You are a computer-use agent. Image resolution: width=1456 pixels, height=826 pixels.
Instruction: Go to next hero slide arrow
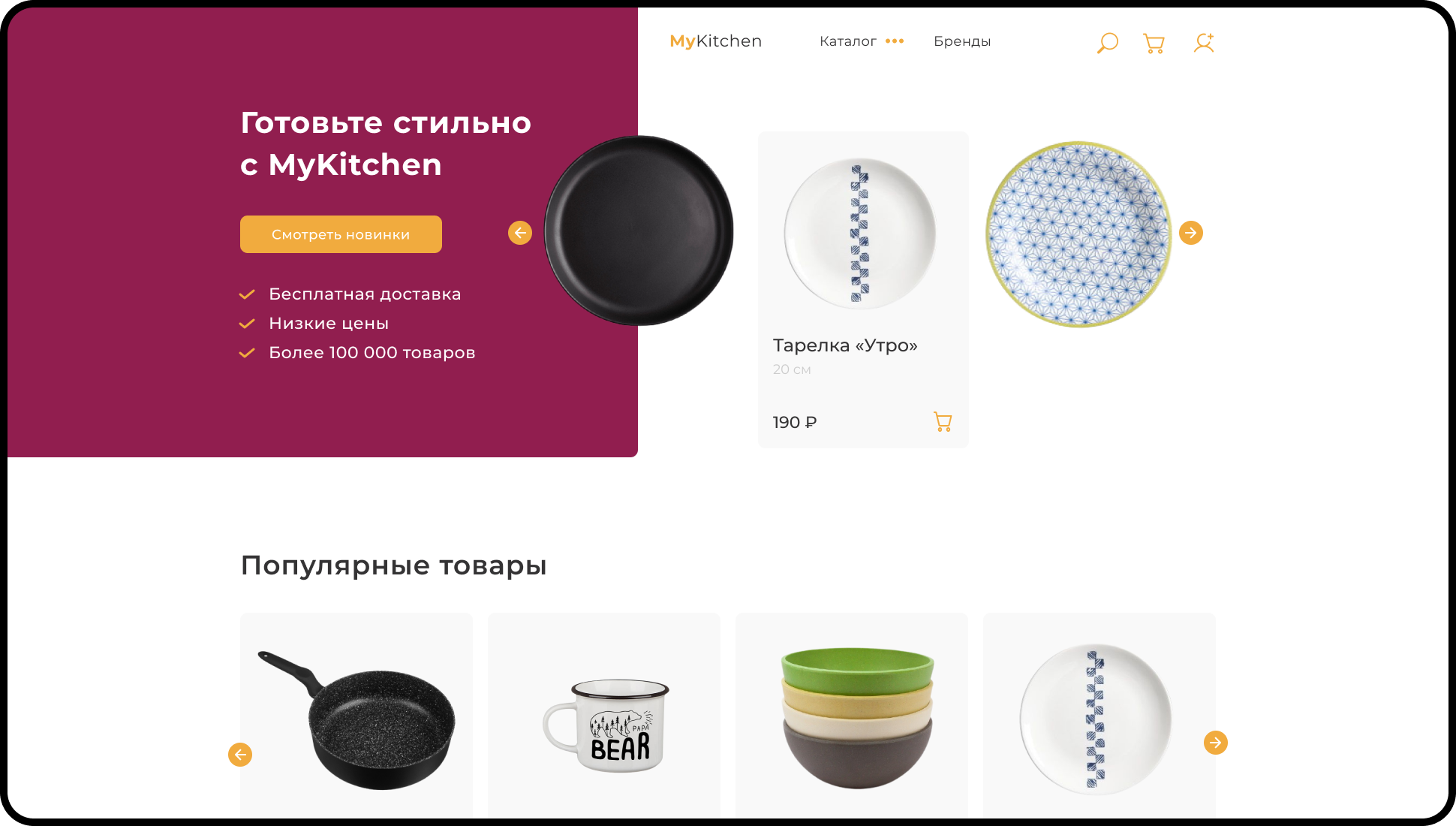coord(1191,233)
